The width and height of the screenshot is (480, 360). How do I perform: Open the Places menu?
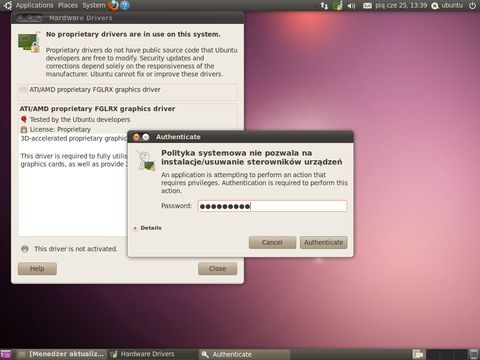point(68,5)
